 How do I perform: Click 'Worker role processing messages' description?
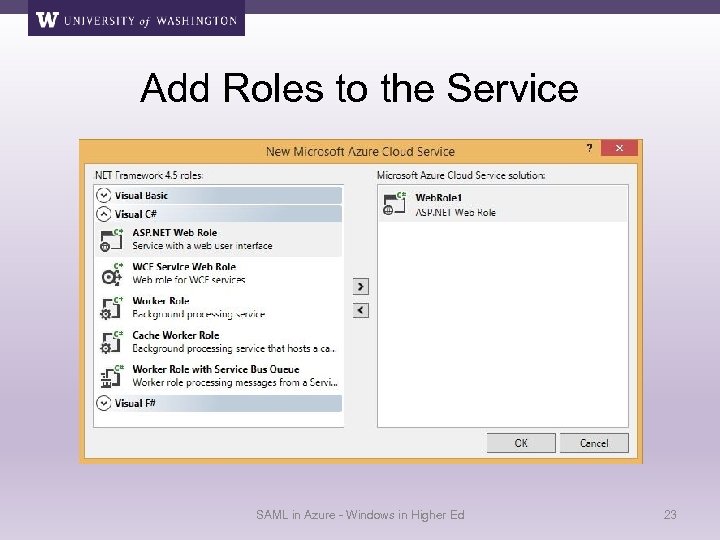(x=235, y=382)
